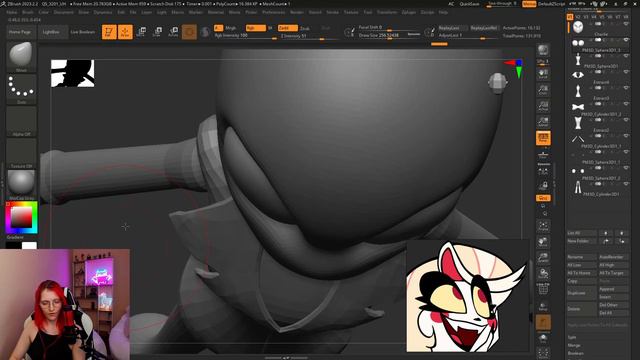Click the Frame mesh icon
640x360 pixels.
tap(543, 226)
